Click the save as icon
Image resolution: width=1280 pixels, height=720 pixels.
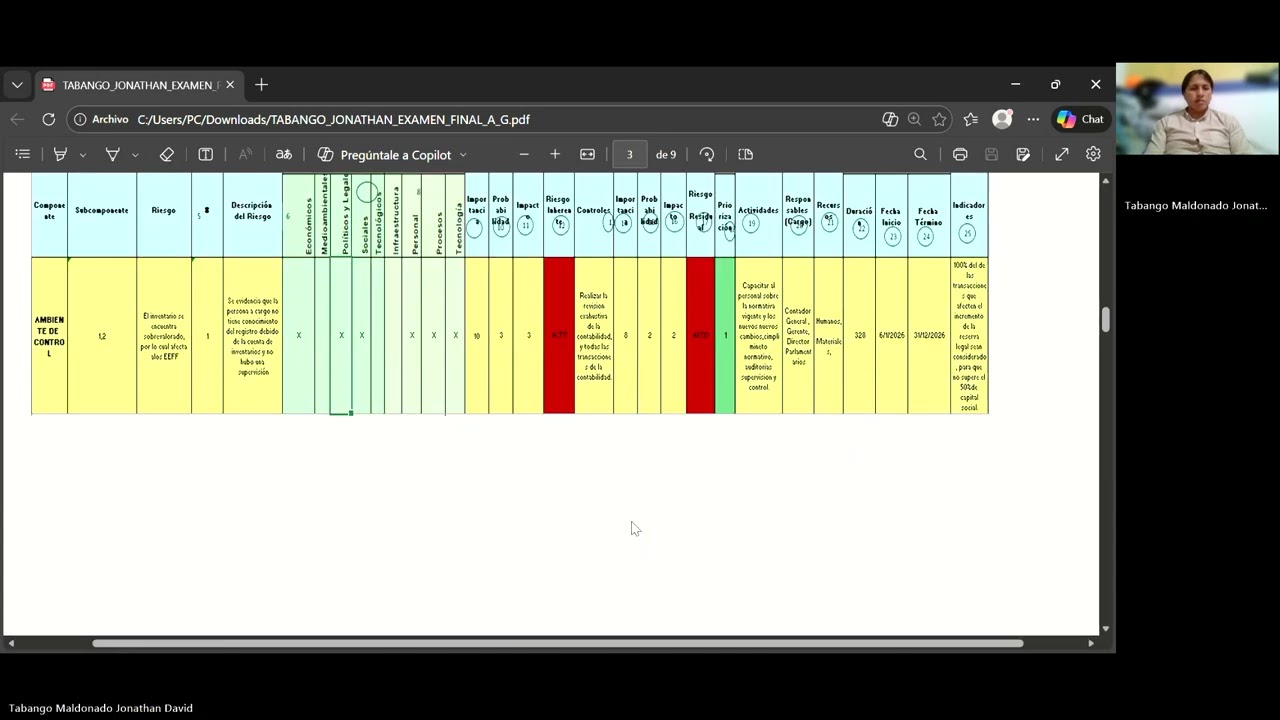click(x=1023, y=154)
